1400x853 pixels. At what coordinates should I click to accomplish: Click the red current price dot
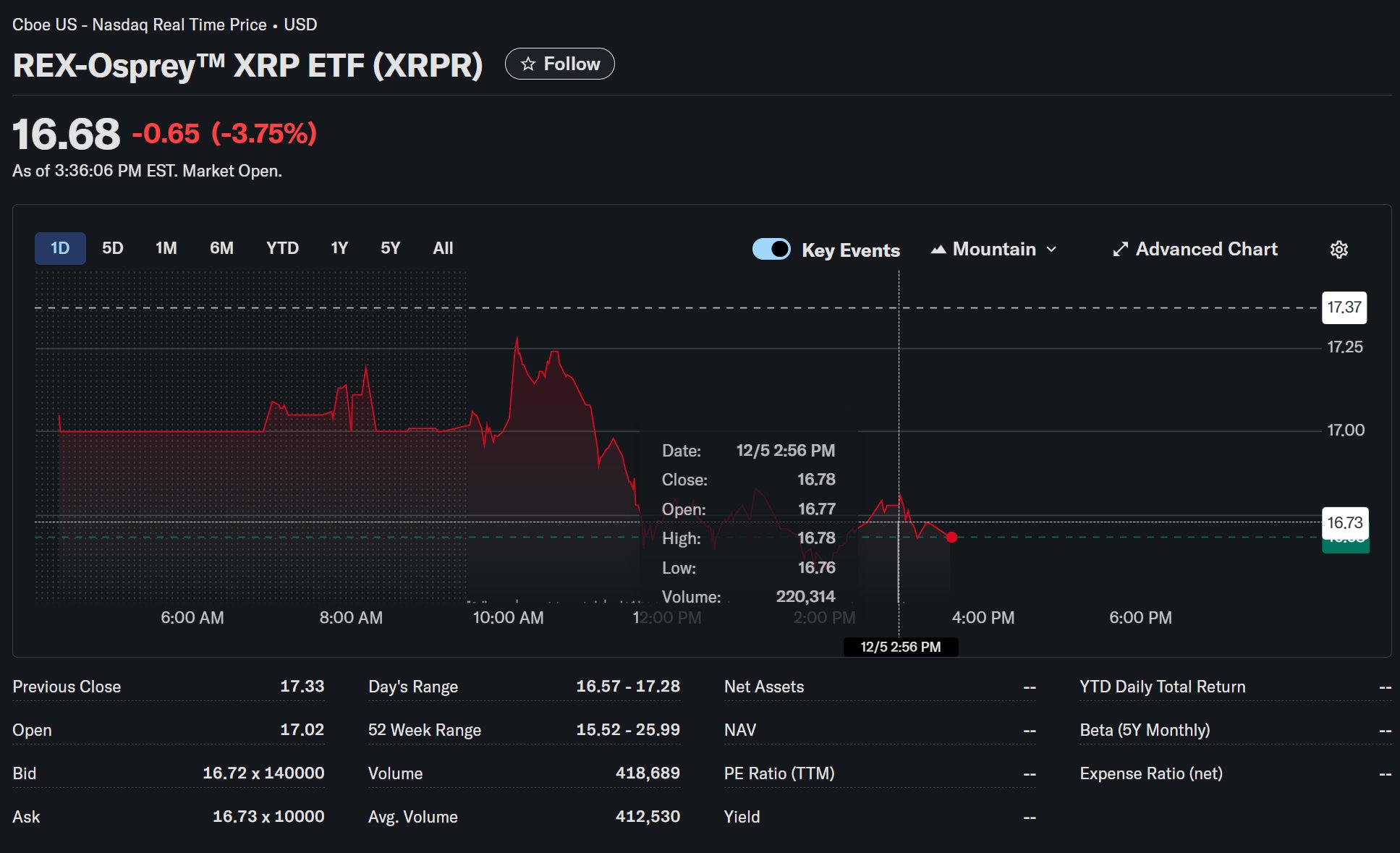(951, 537)
